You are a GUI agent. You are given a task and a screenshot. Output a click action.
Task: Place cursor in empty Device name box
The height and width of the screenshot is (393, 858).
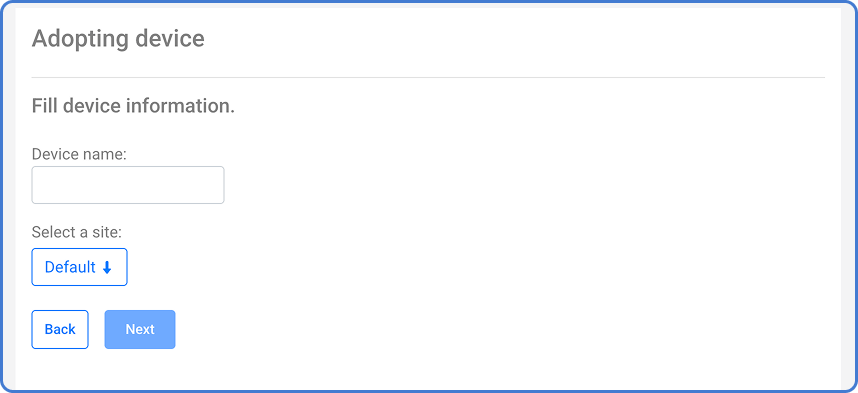[x=128, y=185]
